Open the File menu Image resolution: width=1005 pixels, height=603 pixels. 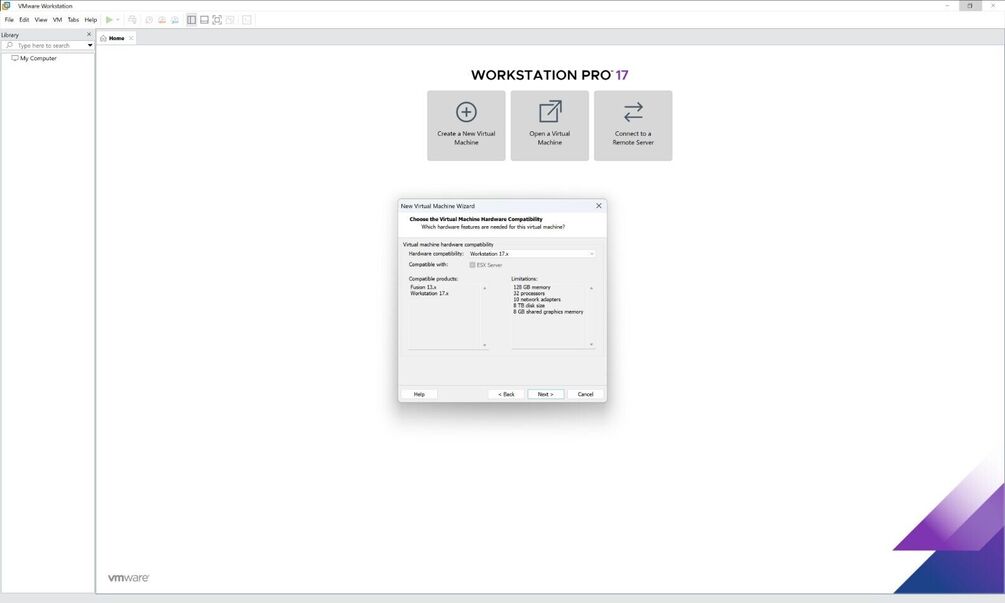9,20
